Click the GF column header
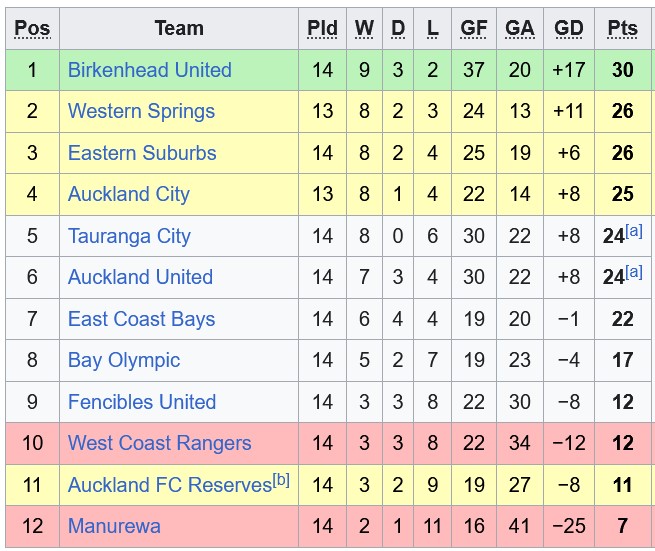655x551 pixels. [473, 28]
